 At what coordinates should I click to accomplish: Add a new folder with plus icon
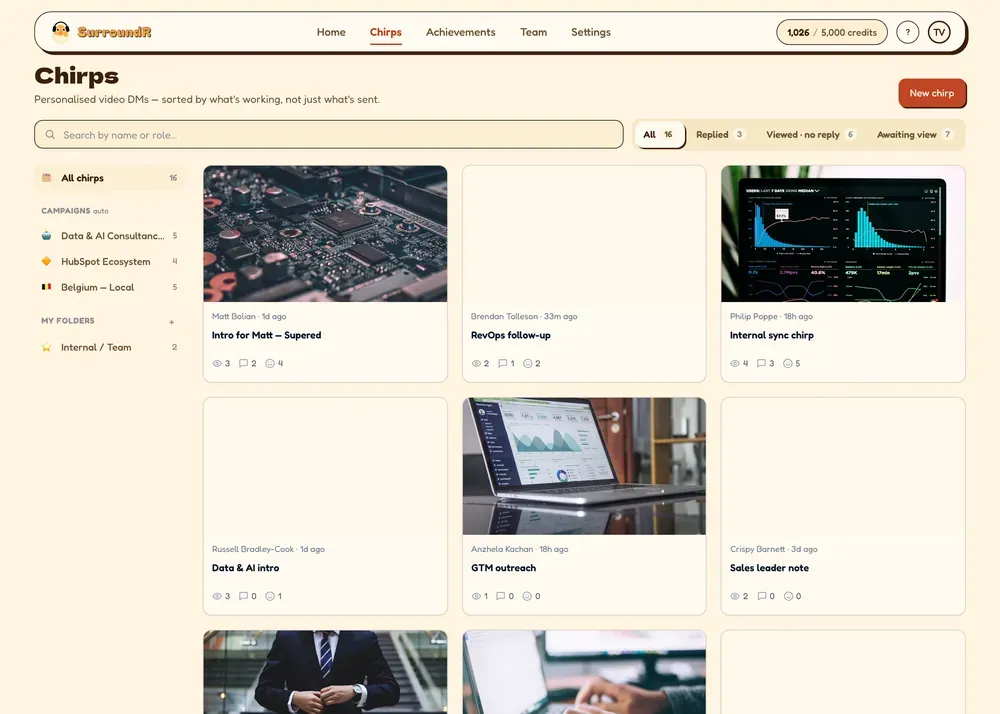click(172, 322)
